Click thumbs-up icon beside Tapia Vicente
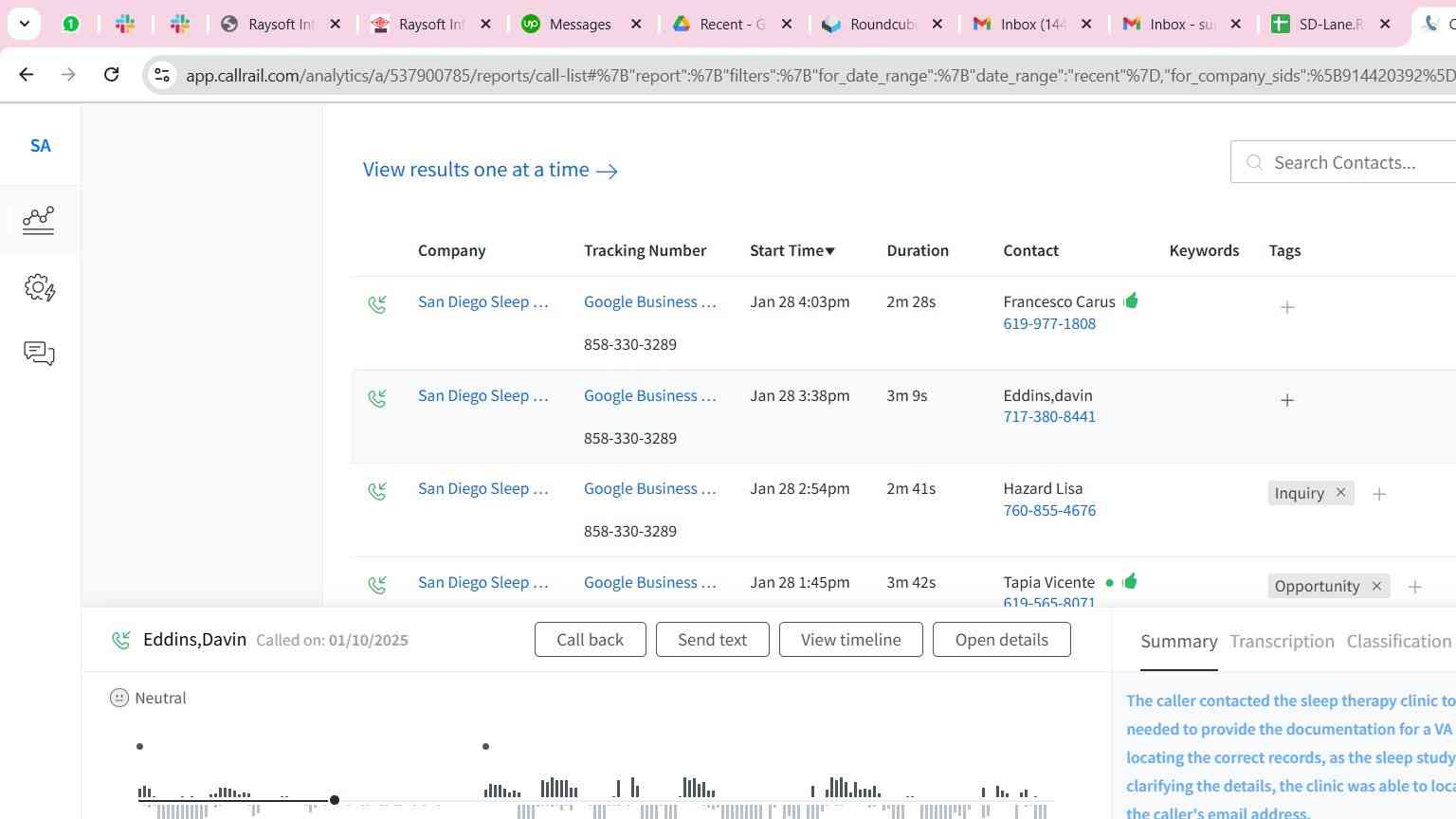Viewport: 1456px width, 819px height. coord(1129,581)
